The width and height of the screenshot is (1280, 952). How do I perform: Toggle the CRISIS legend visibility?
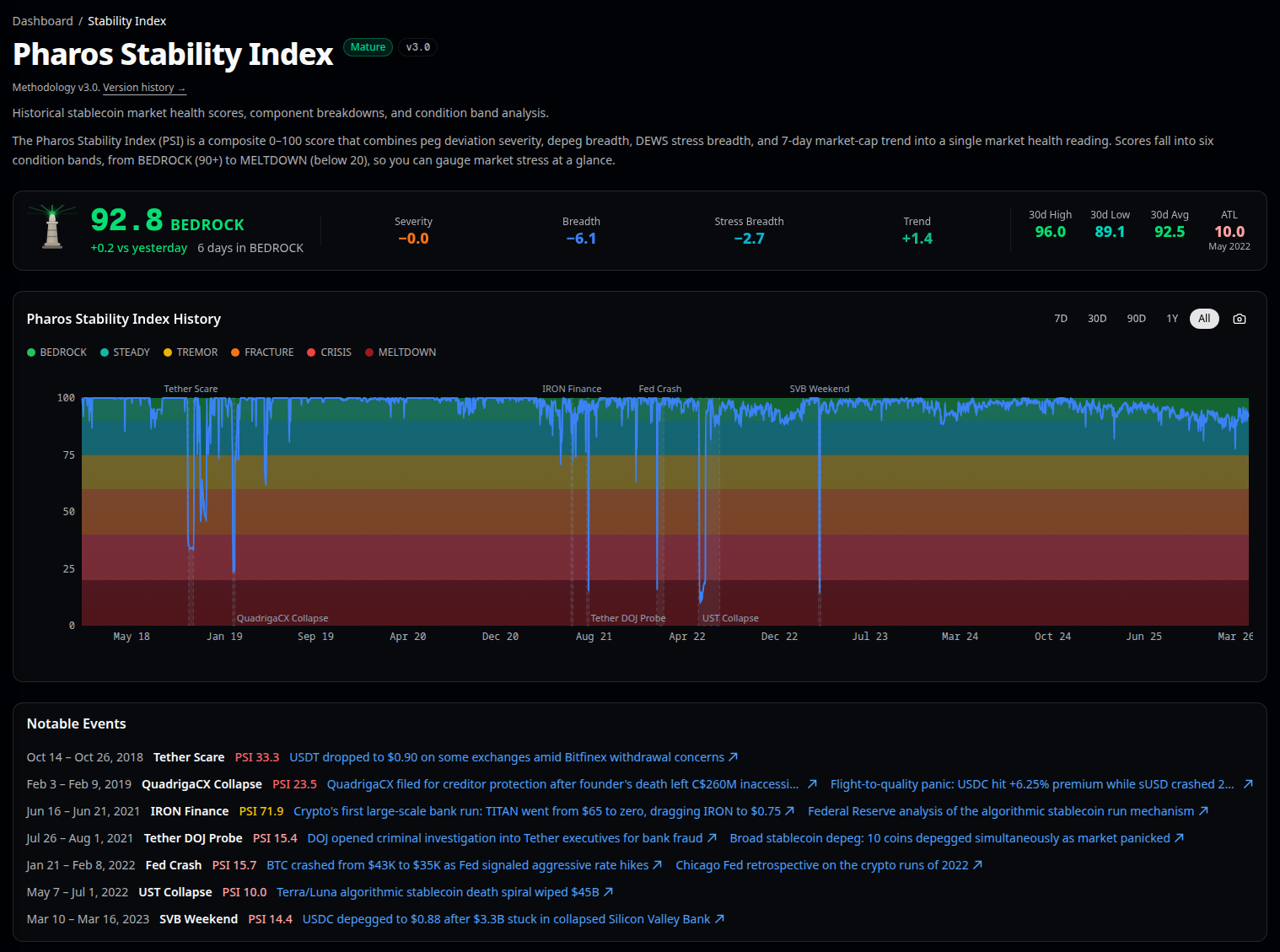pyautogui.click(x=329, y=352)
